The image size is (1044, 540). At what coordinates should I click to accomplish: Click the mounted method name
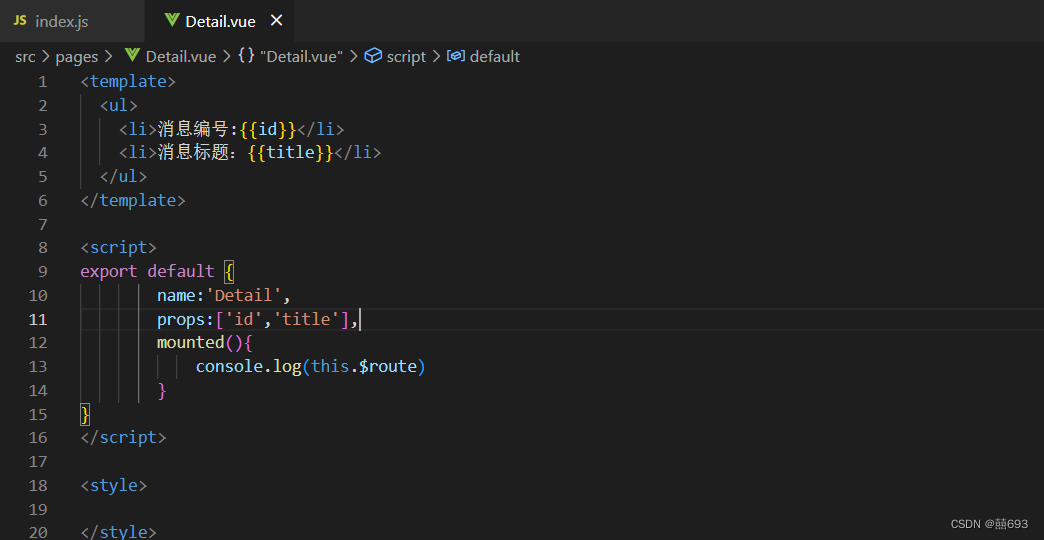pyautogui.click(x=190, y=343)
